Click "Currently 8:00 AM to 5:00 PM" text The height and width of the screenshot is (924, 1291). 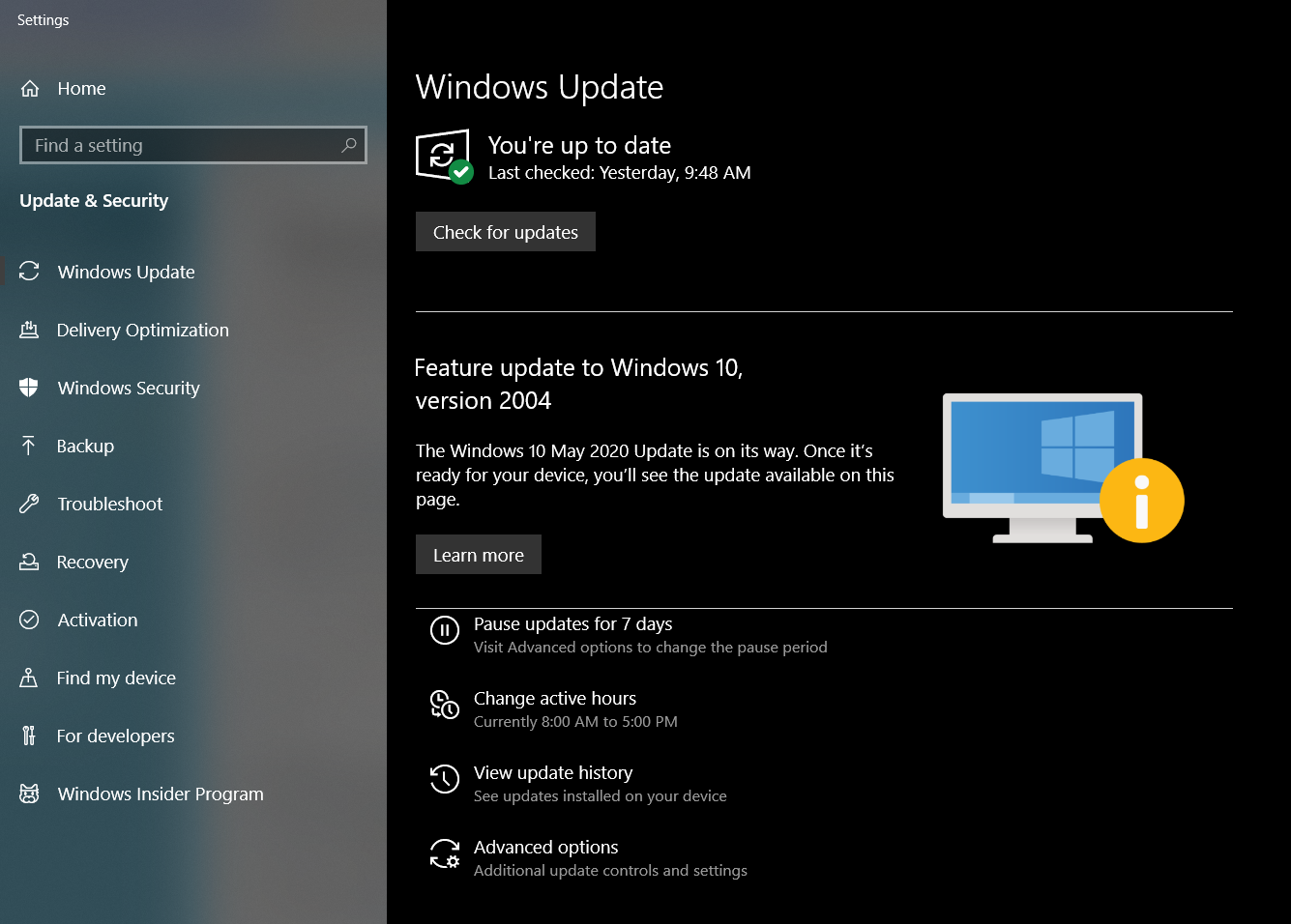coord(575,722)
